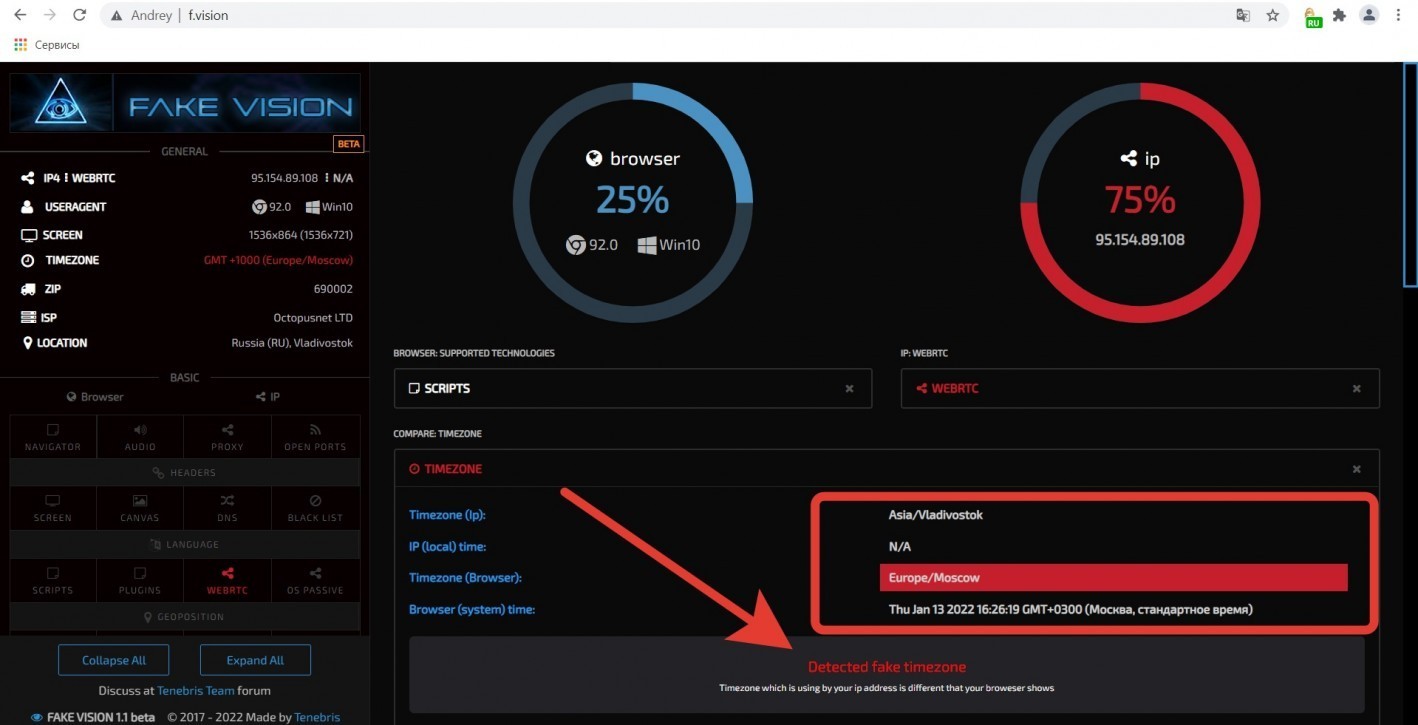Open the AUDIO check tile
Screen dimensions: 1418x725
click(x=140, y=438)
